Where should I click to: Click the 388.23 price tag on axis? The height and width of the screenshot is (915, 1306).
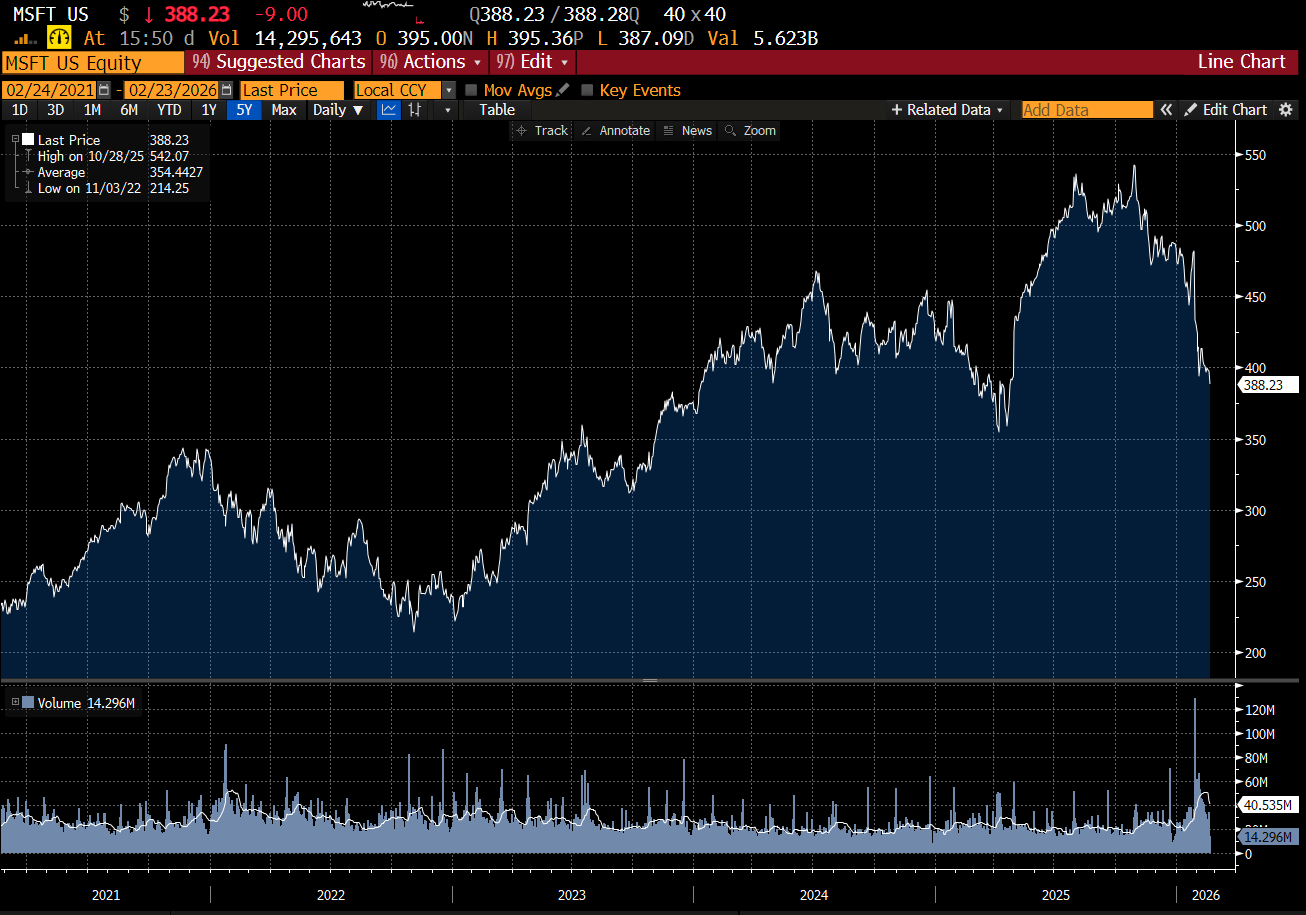pos(1268,385)
